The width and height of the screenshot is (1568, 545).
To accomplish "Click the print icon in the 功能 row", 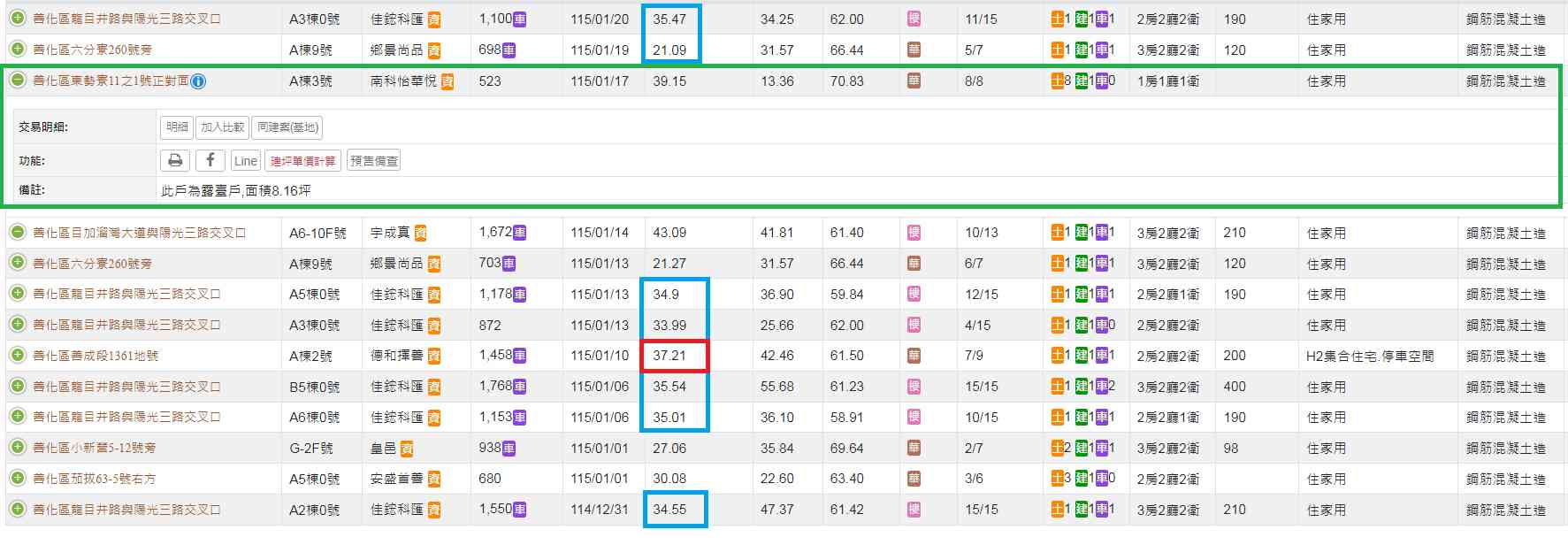I will pos(175,160).
